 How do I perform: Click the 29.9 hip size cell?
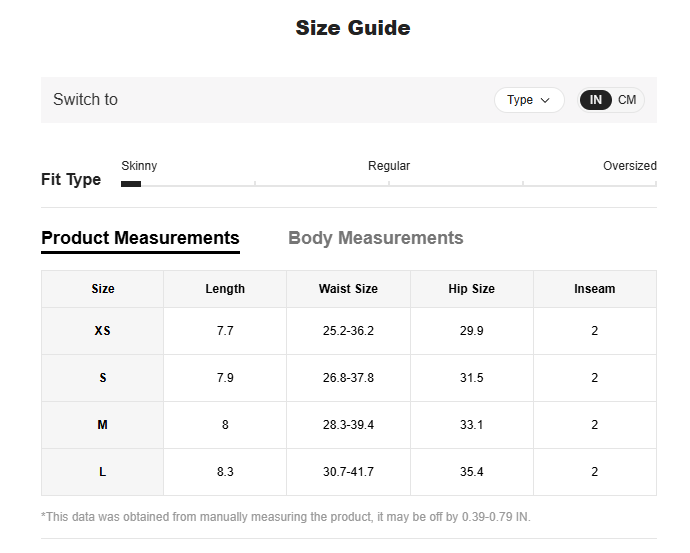tap(471, 331)
